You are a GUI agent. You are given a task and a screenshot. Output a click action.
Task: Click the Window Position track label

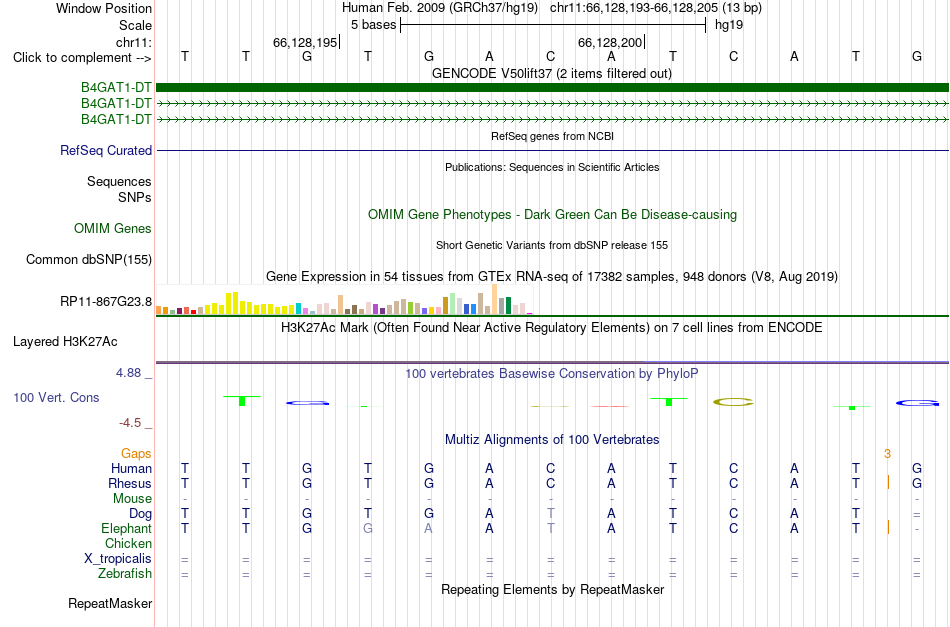click(104, 8)
